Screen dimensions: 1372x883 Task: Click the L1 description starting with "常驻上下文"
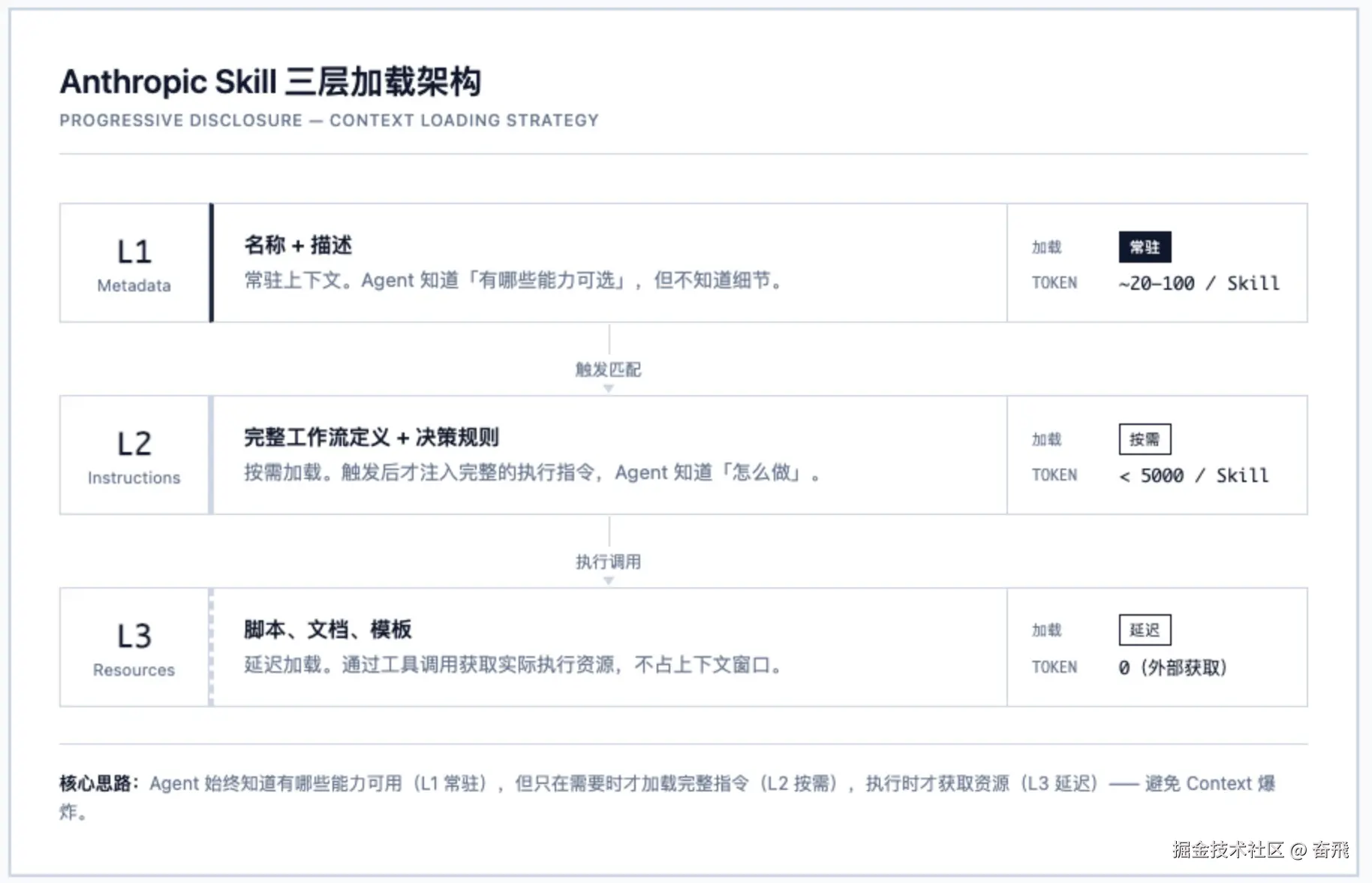pos(513,281)
